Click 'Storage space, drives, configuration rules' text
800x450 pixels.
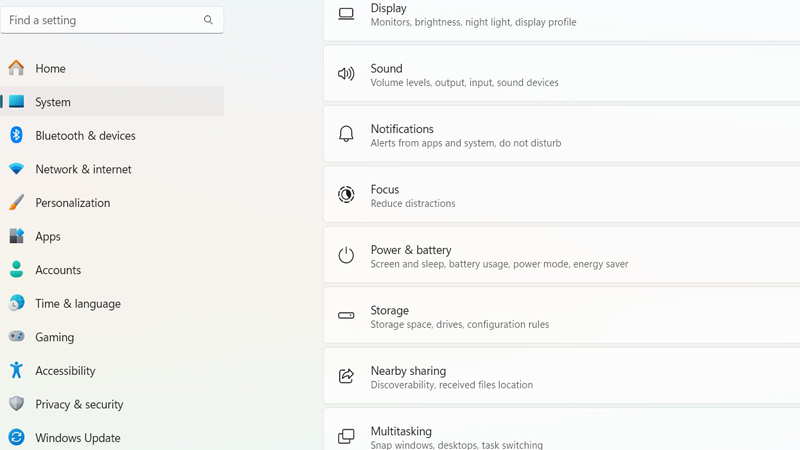(460, 324)
